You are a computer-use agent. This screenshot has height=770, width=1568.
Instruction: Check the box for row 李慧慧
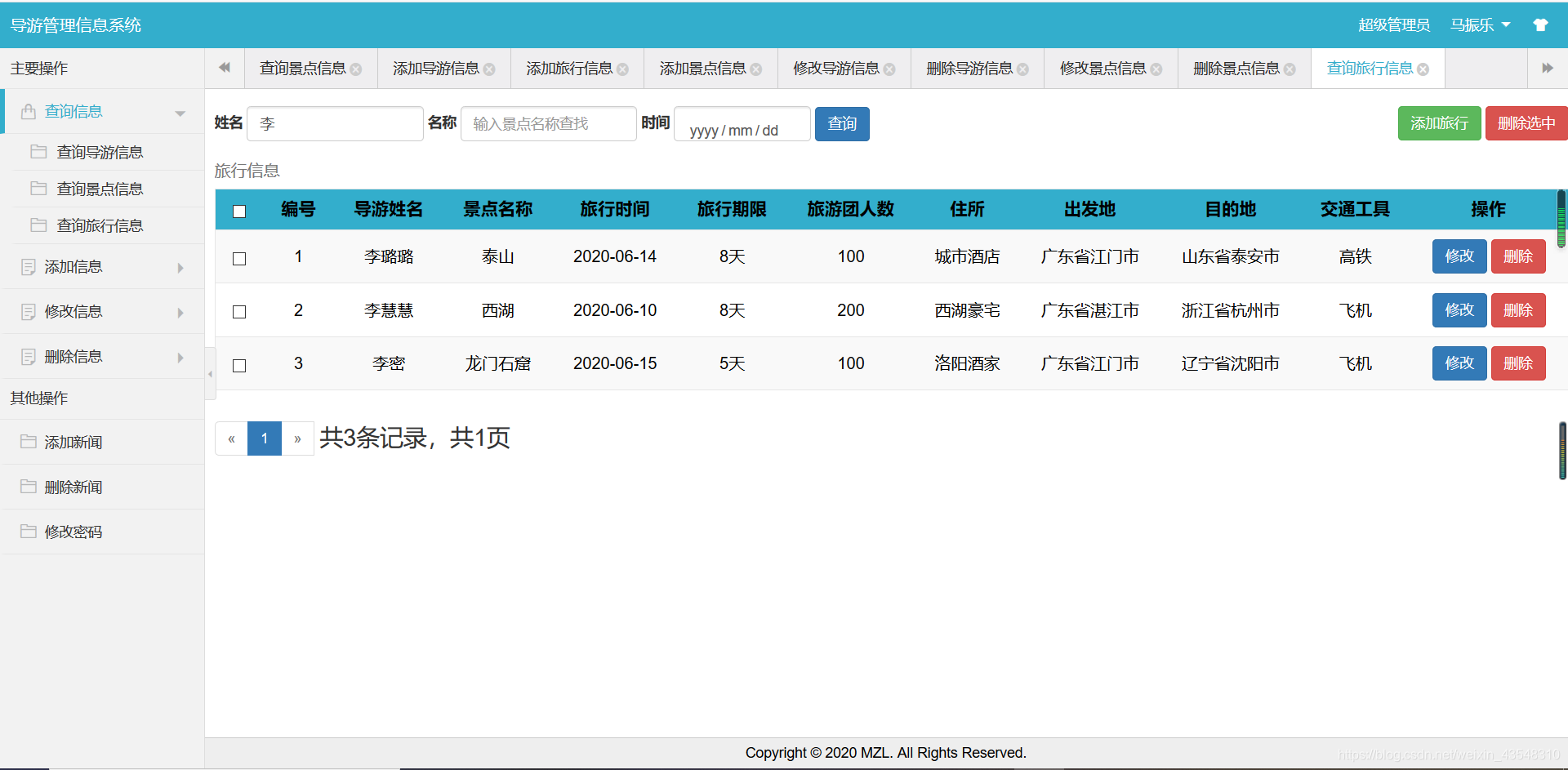239,312
